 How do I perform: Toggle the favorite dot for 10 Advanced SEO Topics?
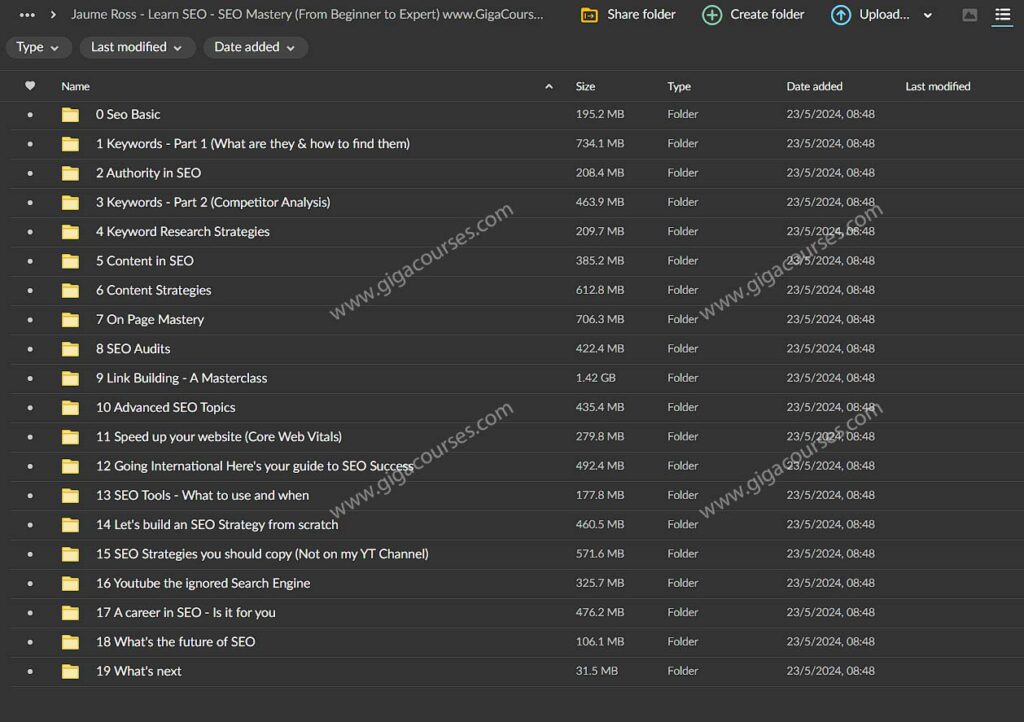tap(30, 408)
